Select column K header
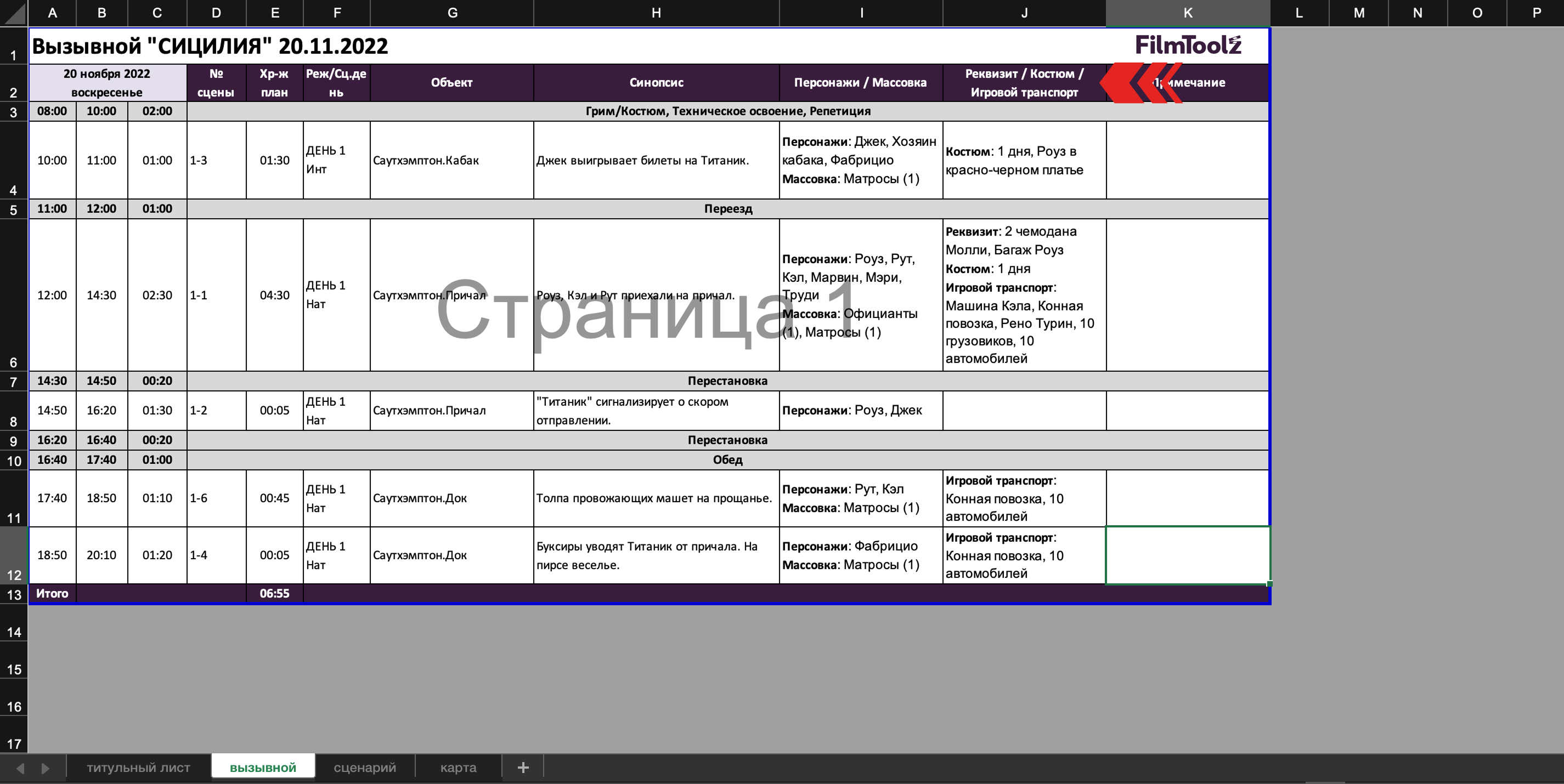1564x784 pixels. click(1188, 13)
